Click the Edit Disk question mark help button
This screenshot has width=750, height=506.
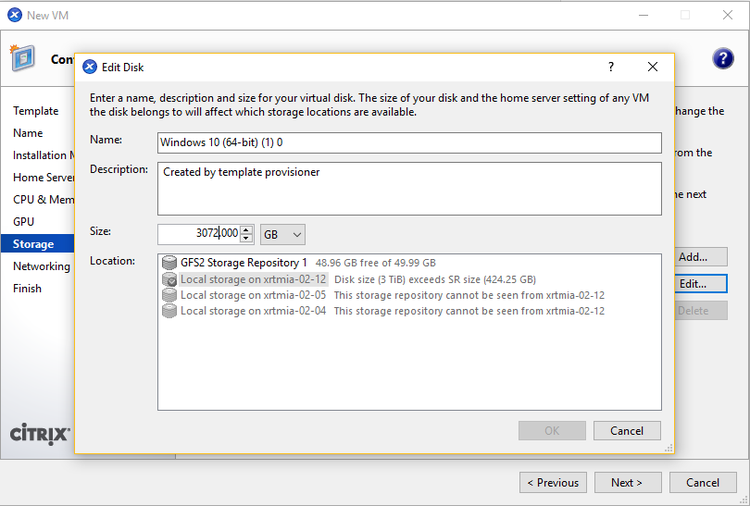coord(611,67)
